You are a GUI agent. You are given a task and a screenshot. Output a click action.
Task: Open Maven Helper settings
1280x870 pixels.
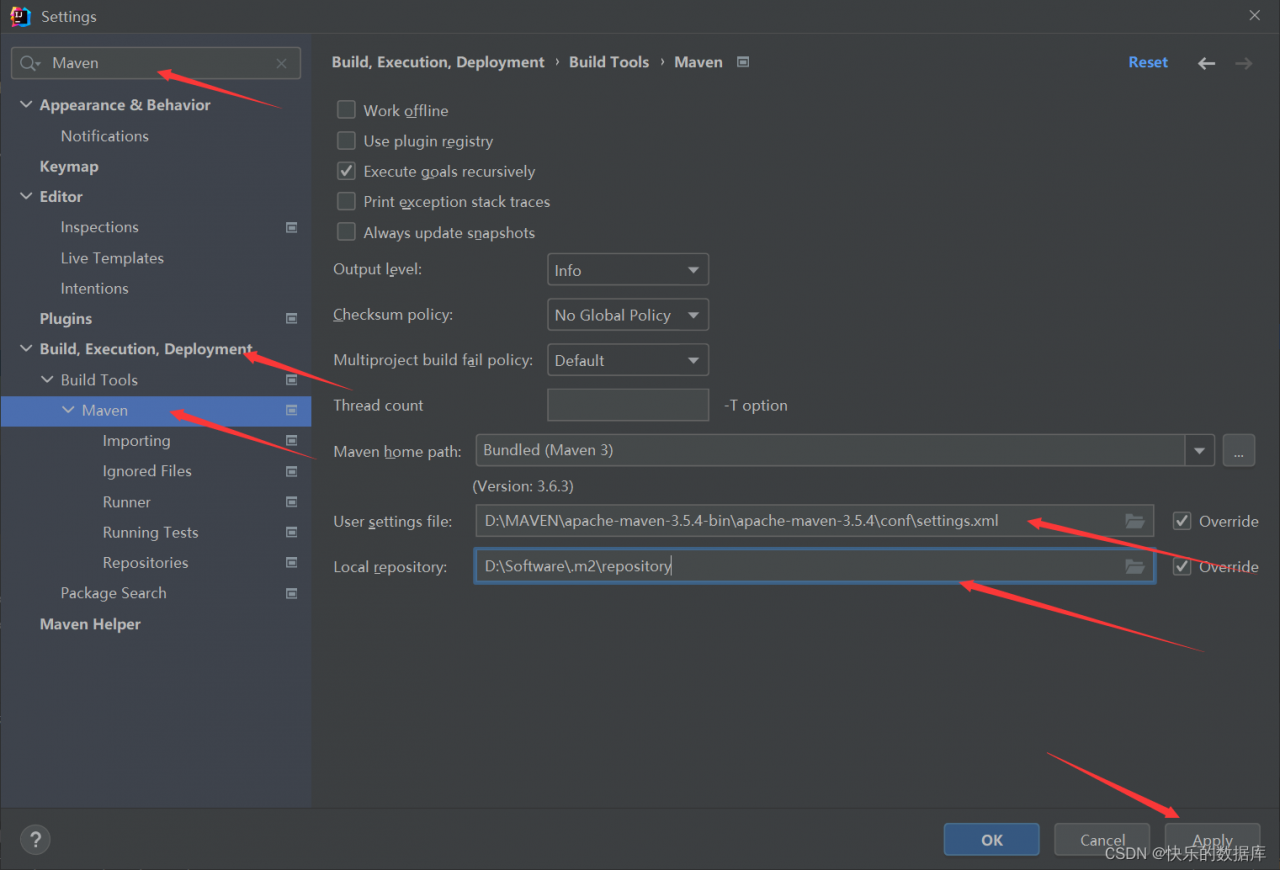click(x=90, y=624)
